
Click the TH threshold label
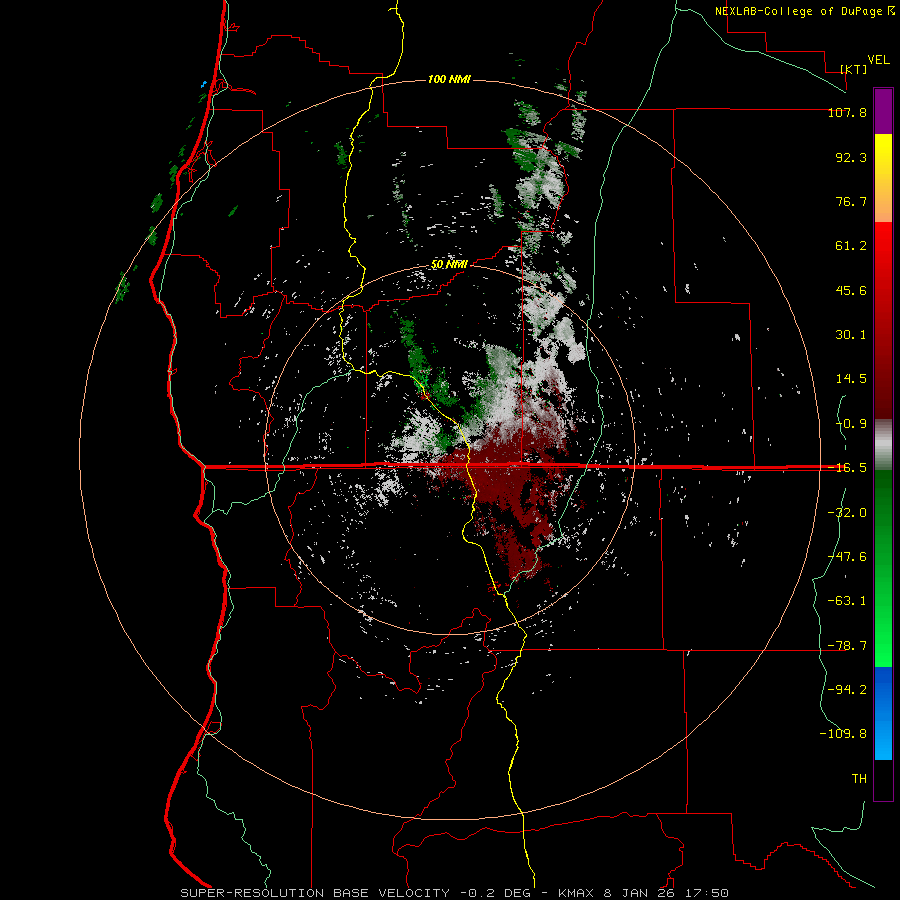tap(859, 779)
